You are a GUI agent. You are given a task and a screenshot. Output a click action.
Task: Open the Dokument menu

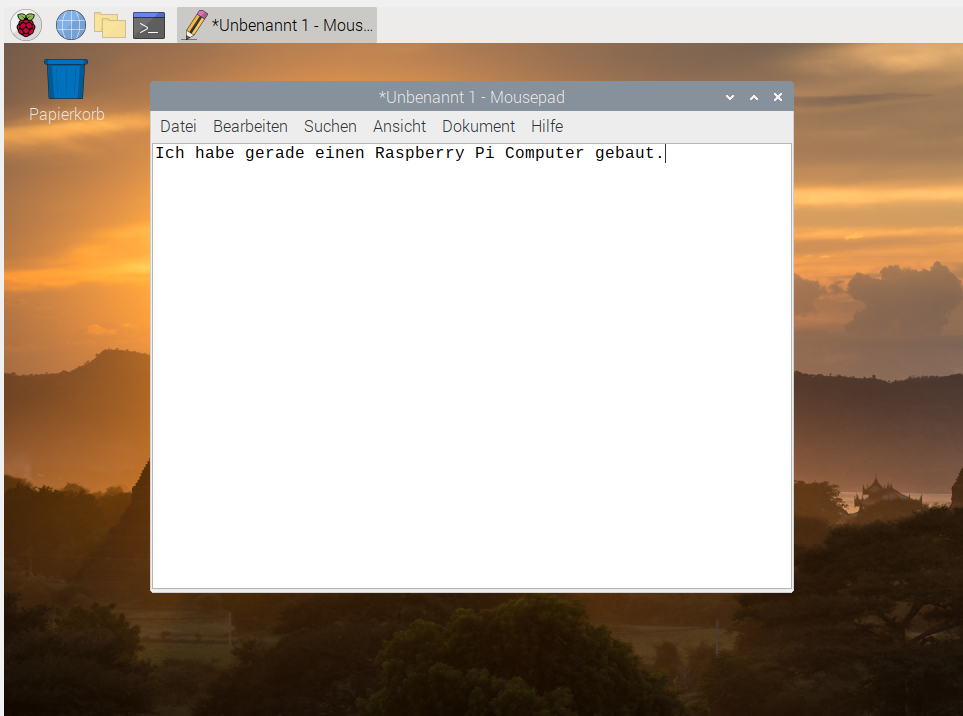[x=478, y=126]
